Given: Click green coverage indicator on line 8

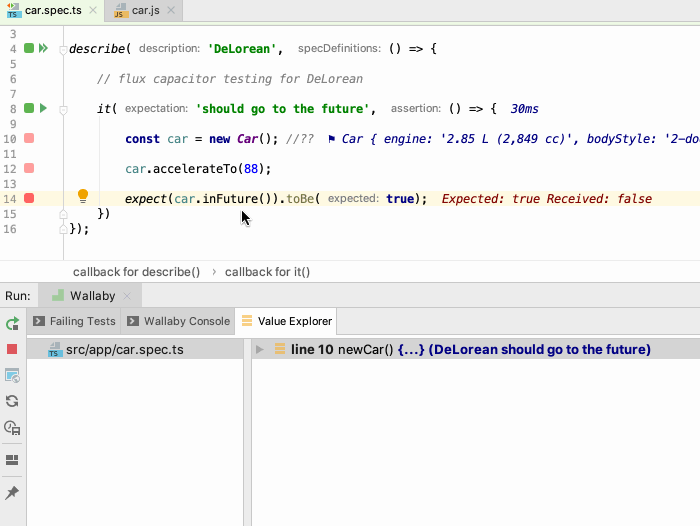Looking at the screenshot, I should pos(29,108).
